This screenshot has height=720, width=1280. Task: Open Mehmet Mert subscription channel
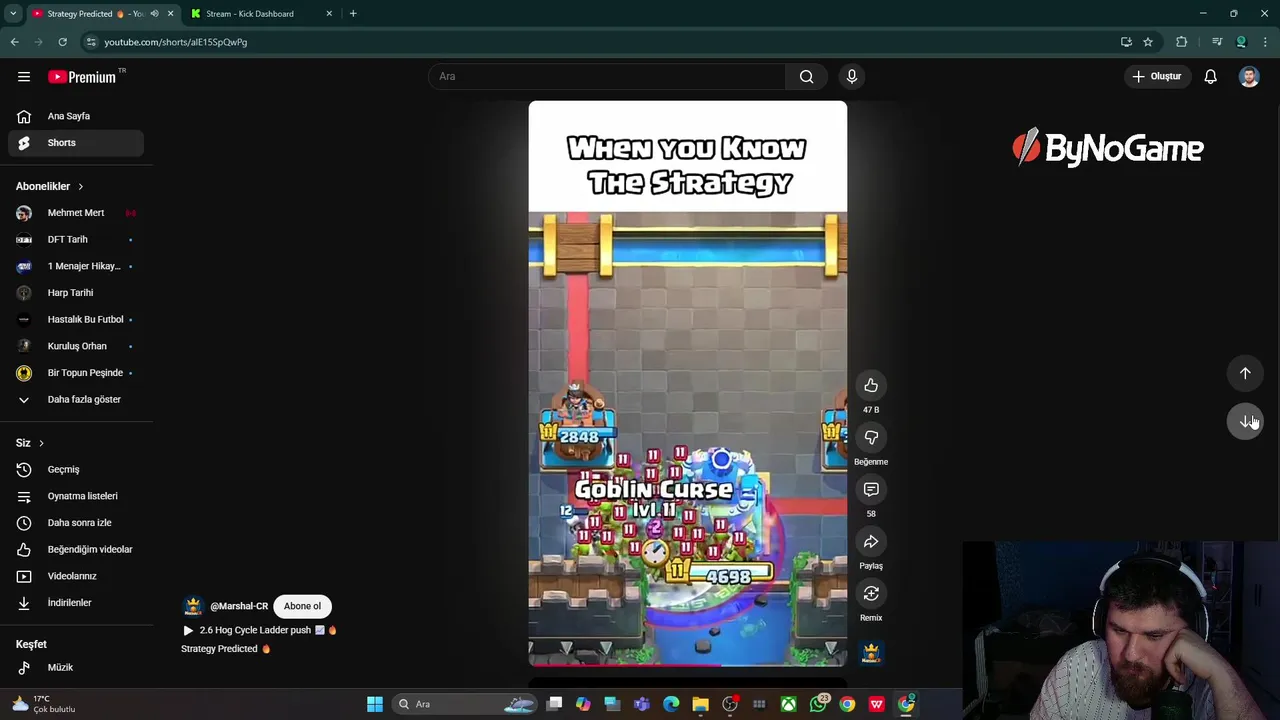coord(76,213)
